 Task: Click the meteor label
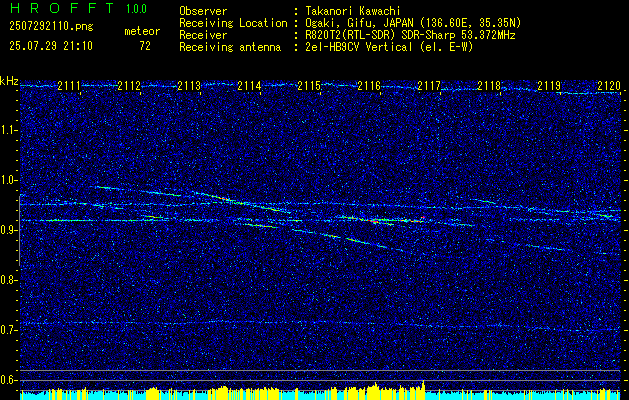142,31
